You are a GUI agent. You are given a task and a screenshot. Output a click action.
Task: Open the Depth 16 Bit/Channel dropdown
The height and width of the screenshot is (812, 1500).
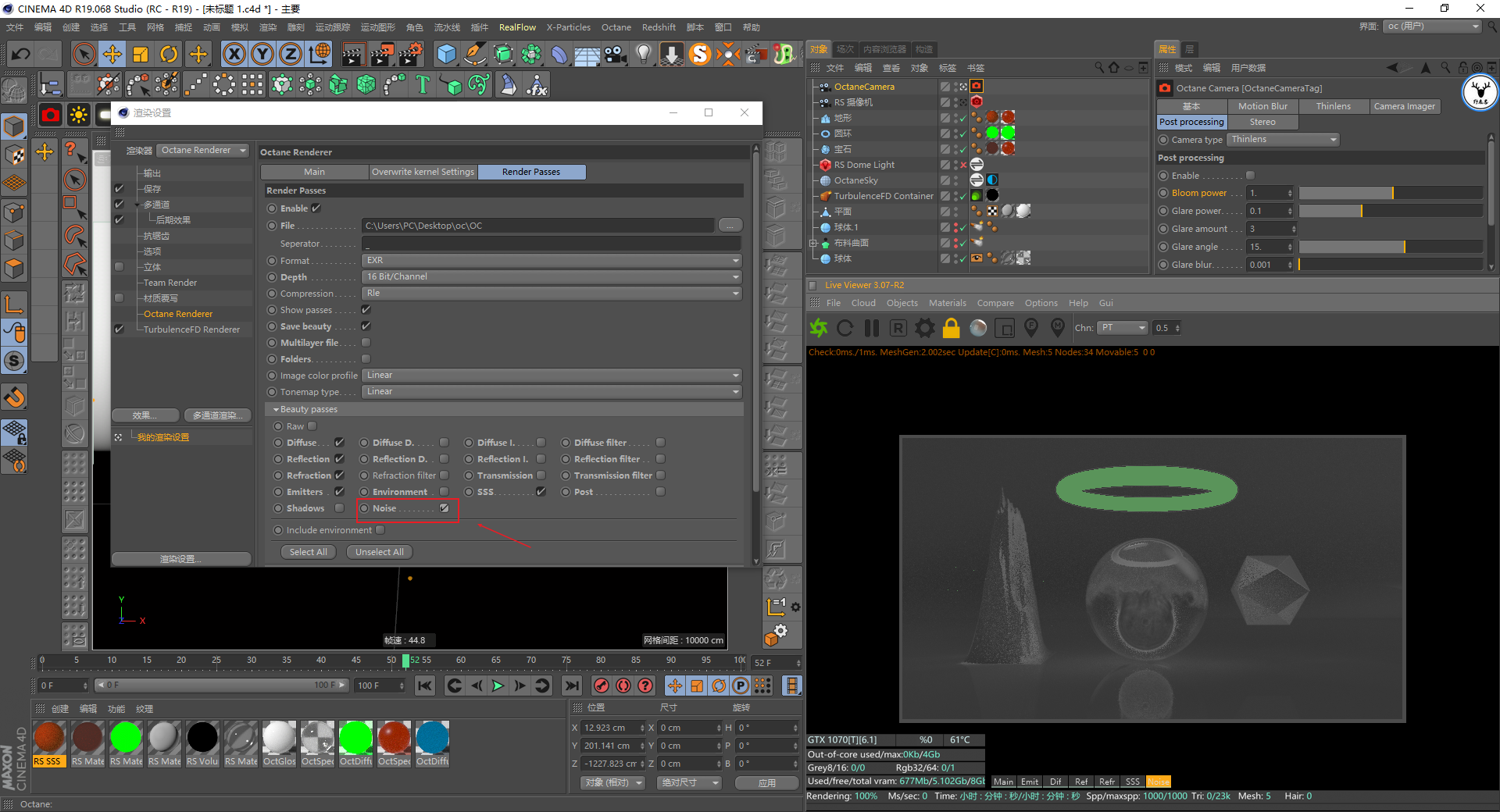pos(552,277)
